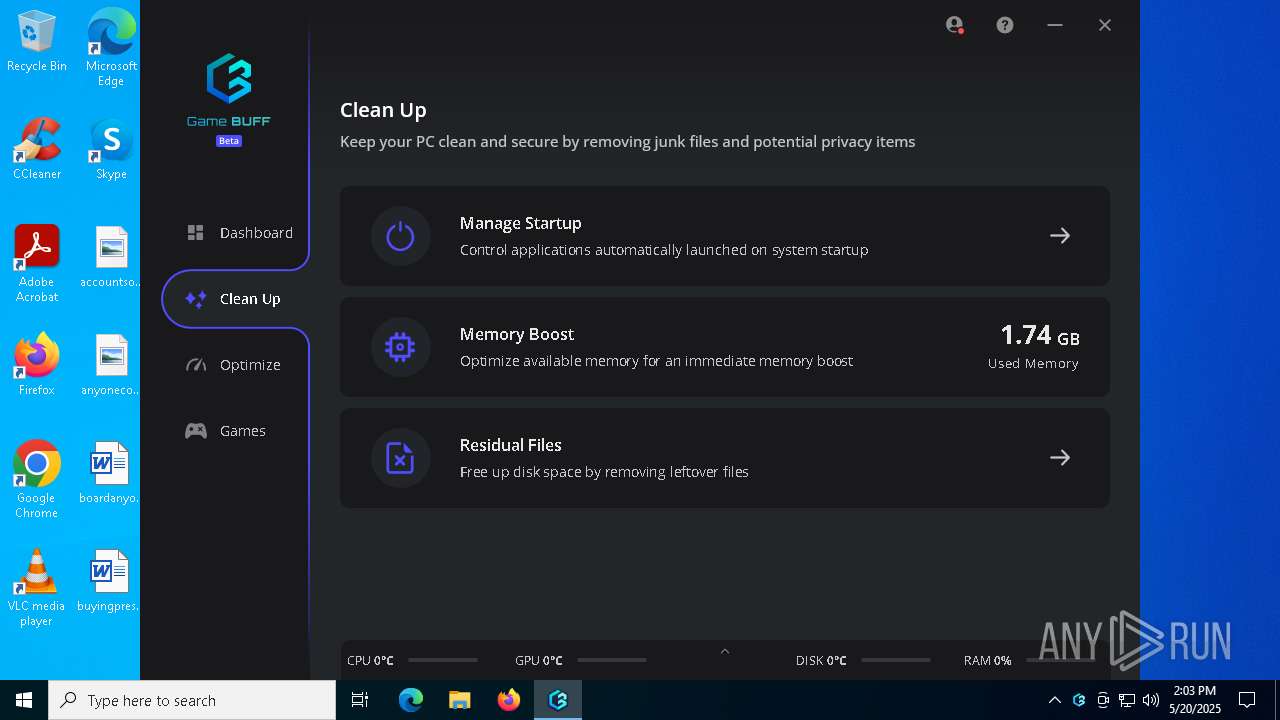
Task: Open Skype desktop shortcut
Action: pos(111,149)
